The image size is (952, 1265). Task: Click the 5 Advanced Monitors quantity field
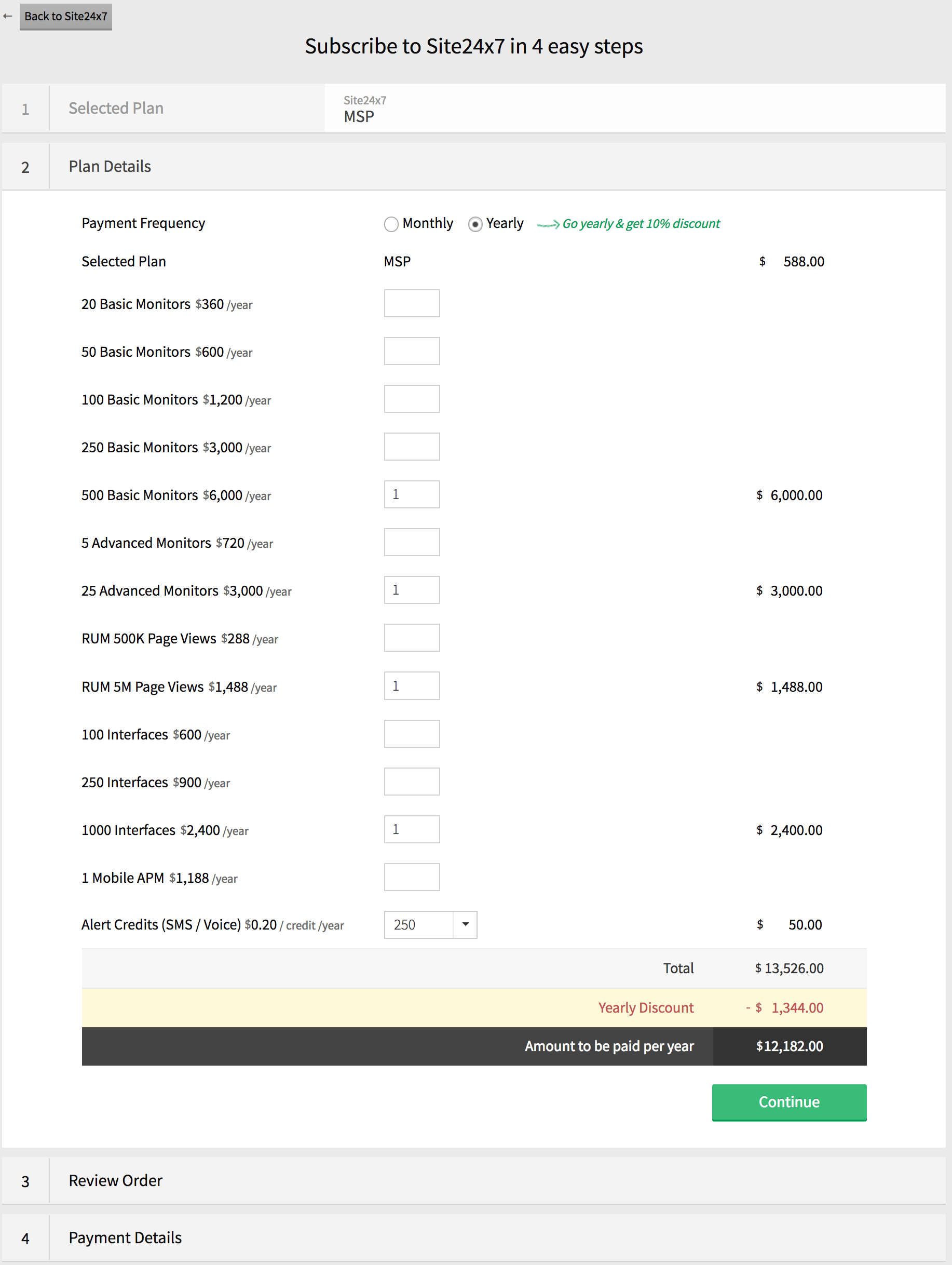[412, 542]
